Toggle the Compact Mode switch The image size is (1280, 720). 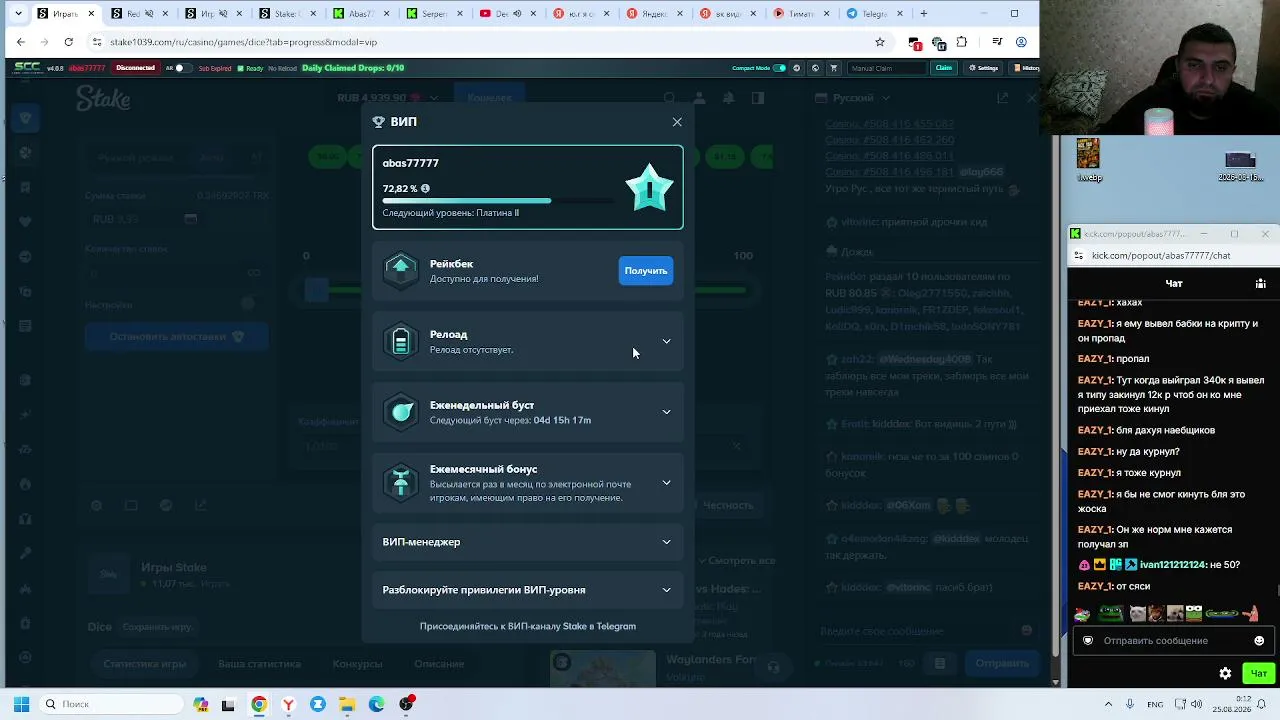pos(780,68)
